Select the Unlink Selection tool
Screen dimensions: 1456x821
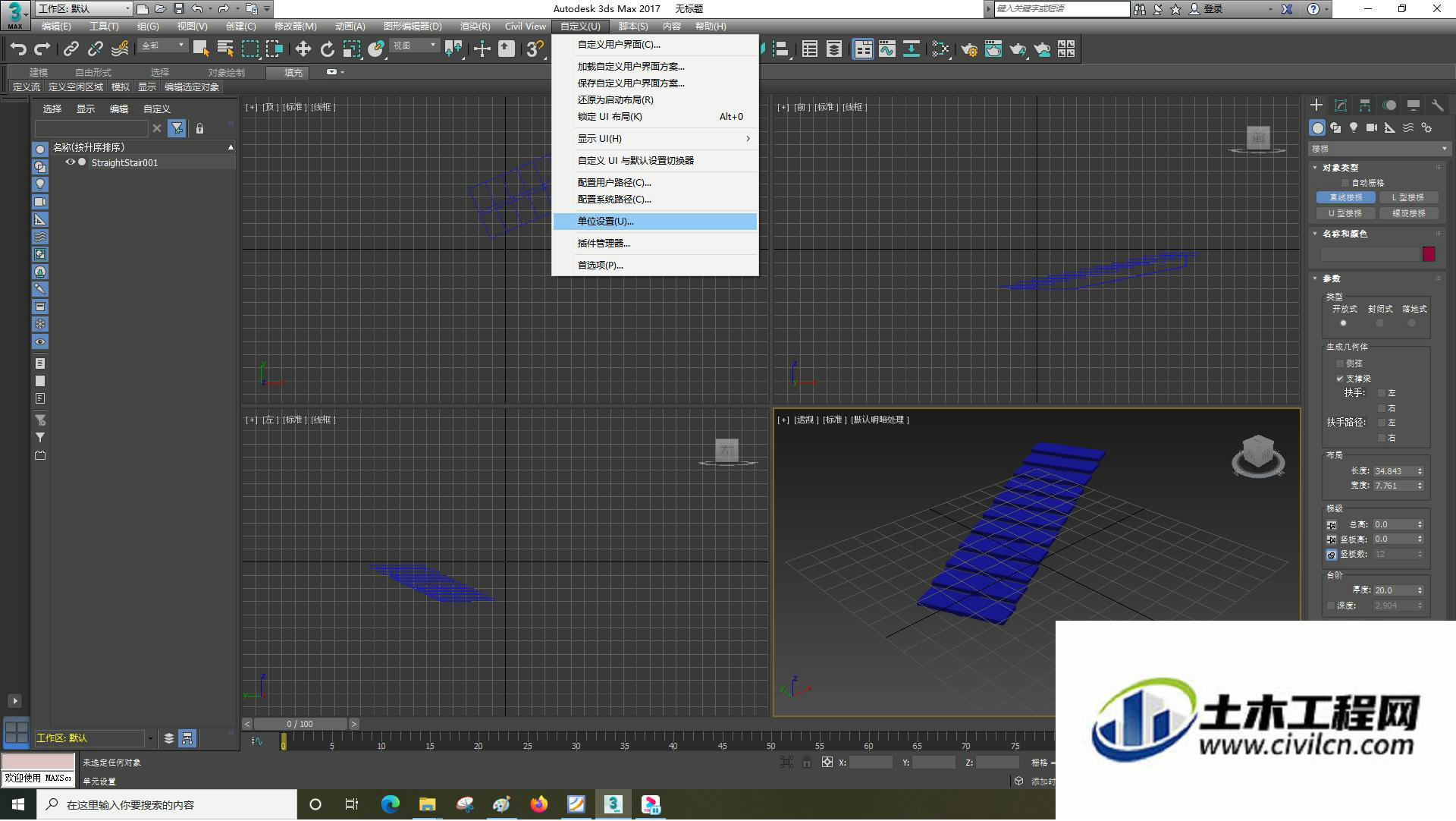(95, 49)
